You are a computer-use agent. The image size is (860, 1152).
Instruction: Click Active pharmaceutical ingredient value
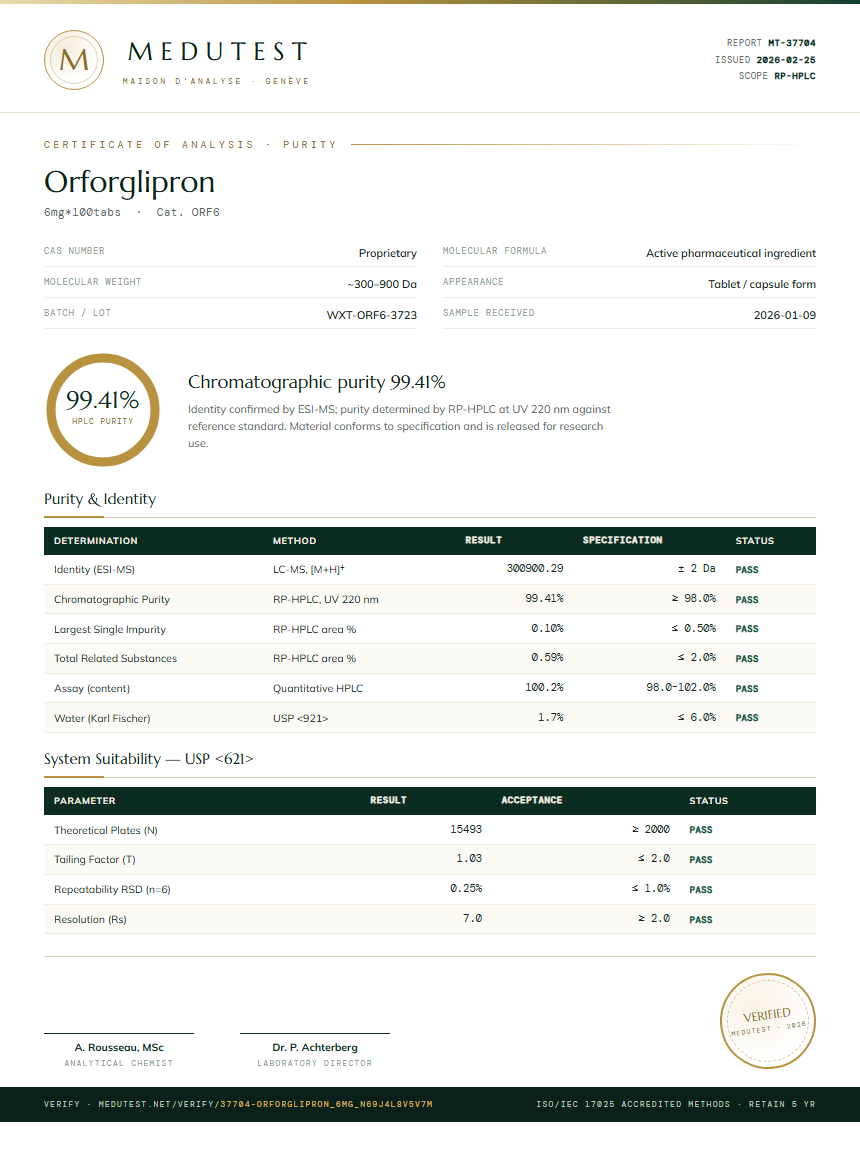click(x=731, y=253)
